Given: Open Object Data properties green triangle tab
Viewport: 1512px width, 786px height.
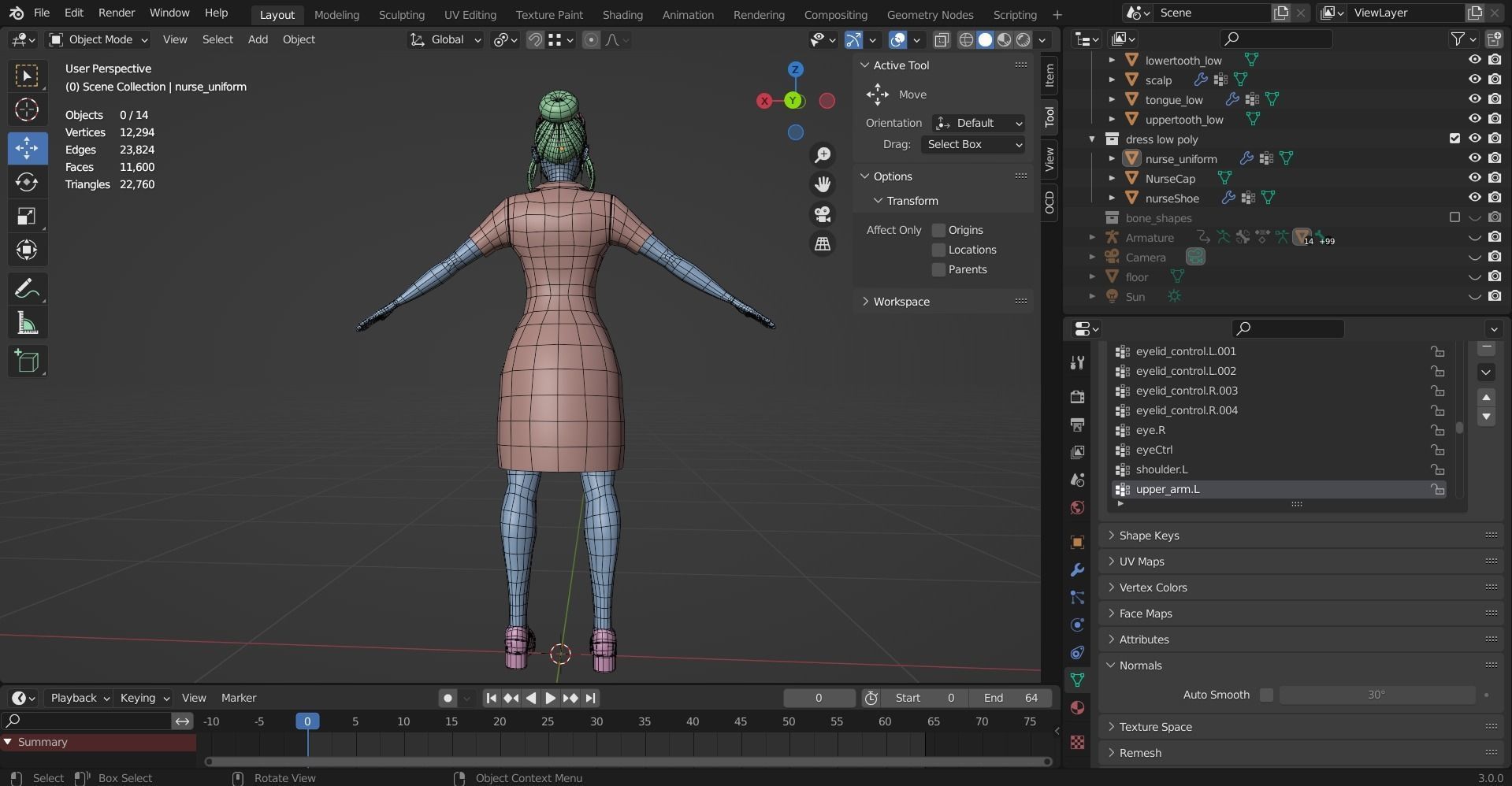Looking at the screenshot, I should point(1077,680).
